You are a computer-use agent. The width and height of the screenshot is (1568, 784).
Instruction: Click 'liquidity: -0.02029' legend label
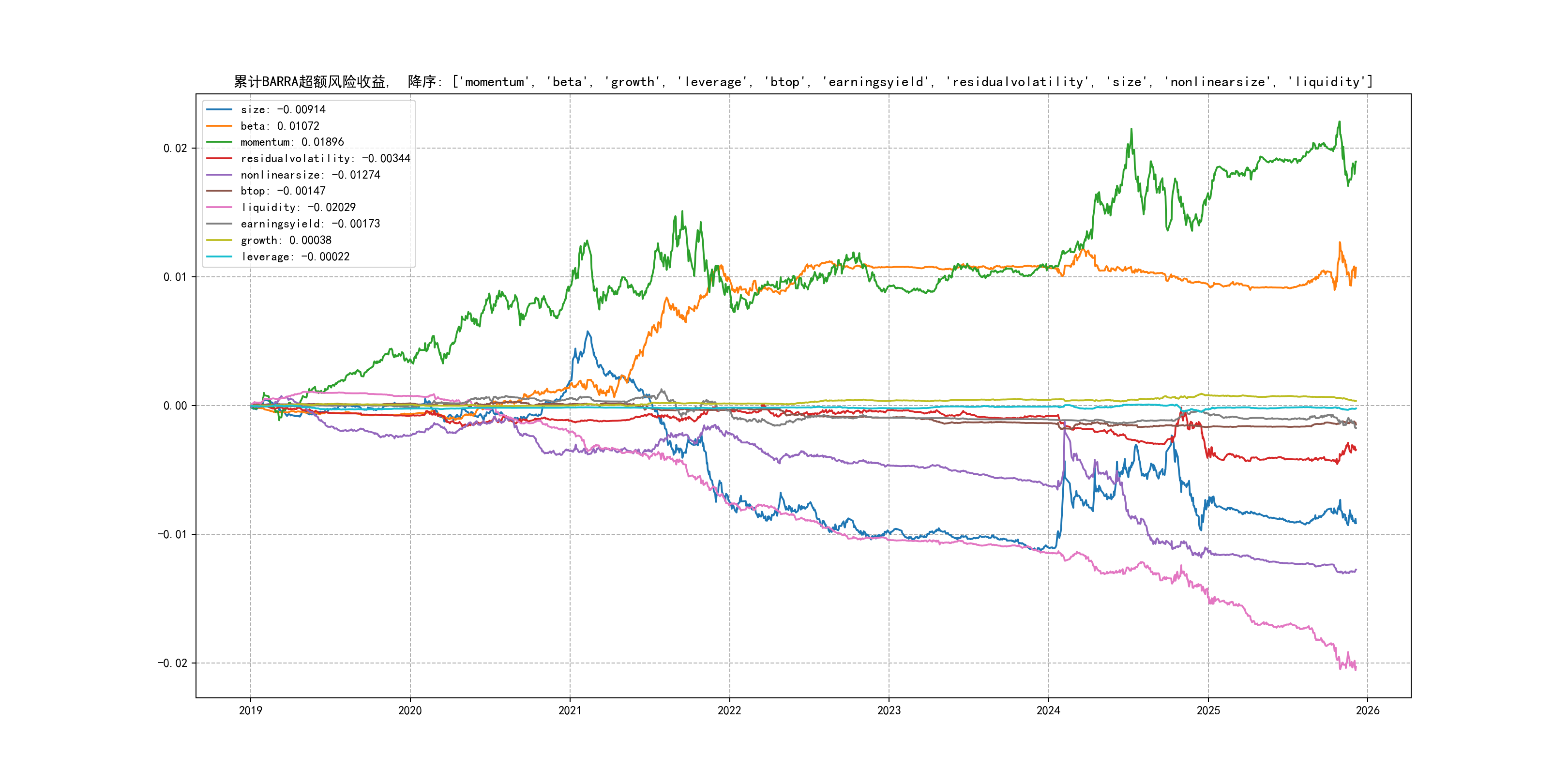(298, 208)
